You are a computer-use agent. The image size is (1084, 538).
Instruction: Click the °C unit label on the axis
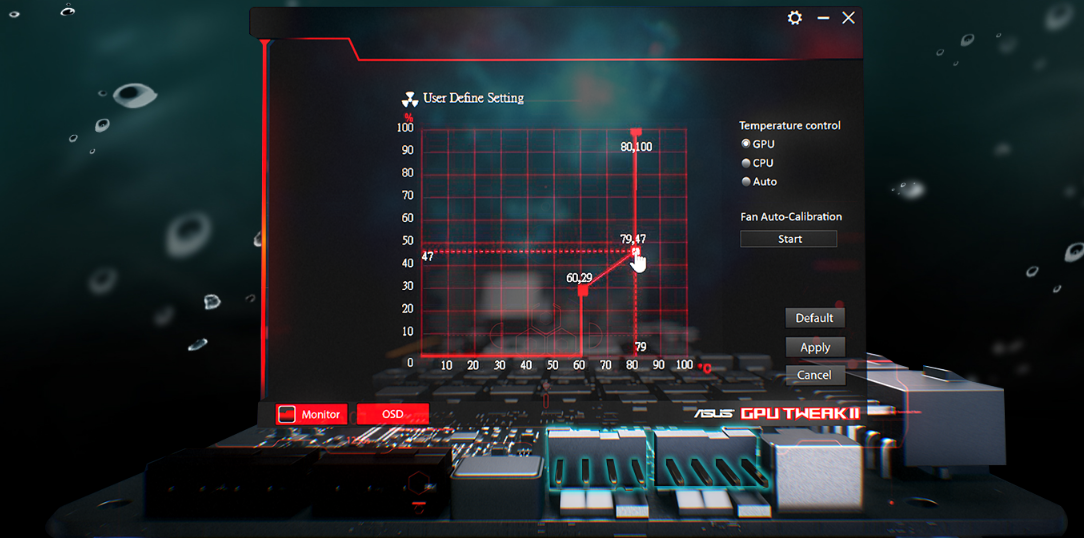(x=704, y=368)
